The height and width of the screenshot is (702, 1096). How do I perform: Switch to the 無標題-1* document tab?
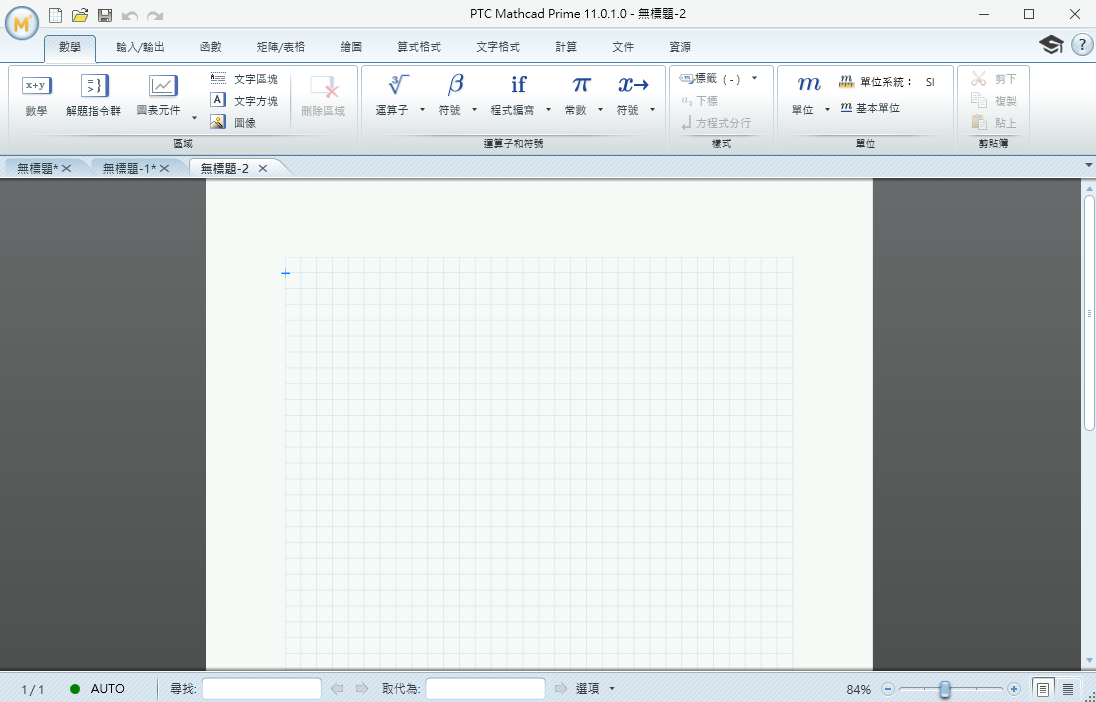point(129,169)
